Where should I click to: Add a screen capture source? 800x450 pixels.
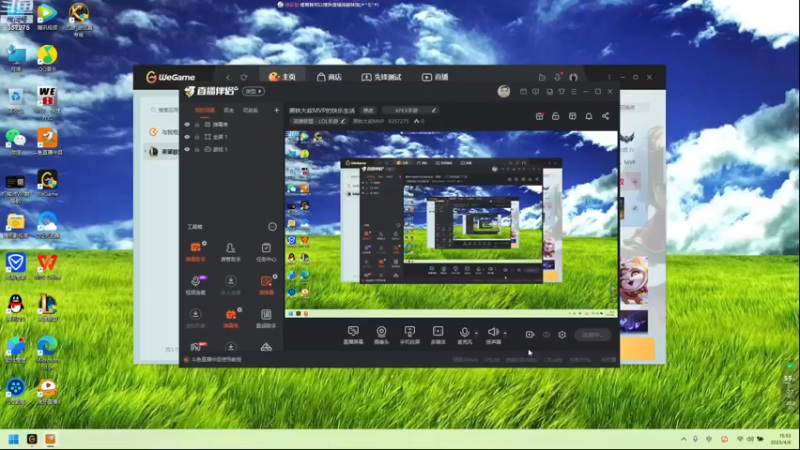click(x=353, y=335)
